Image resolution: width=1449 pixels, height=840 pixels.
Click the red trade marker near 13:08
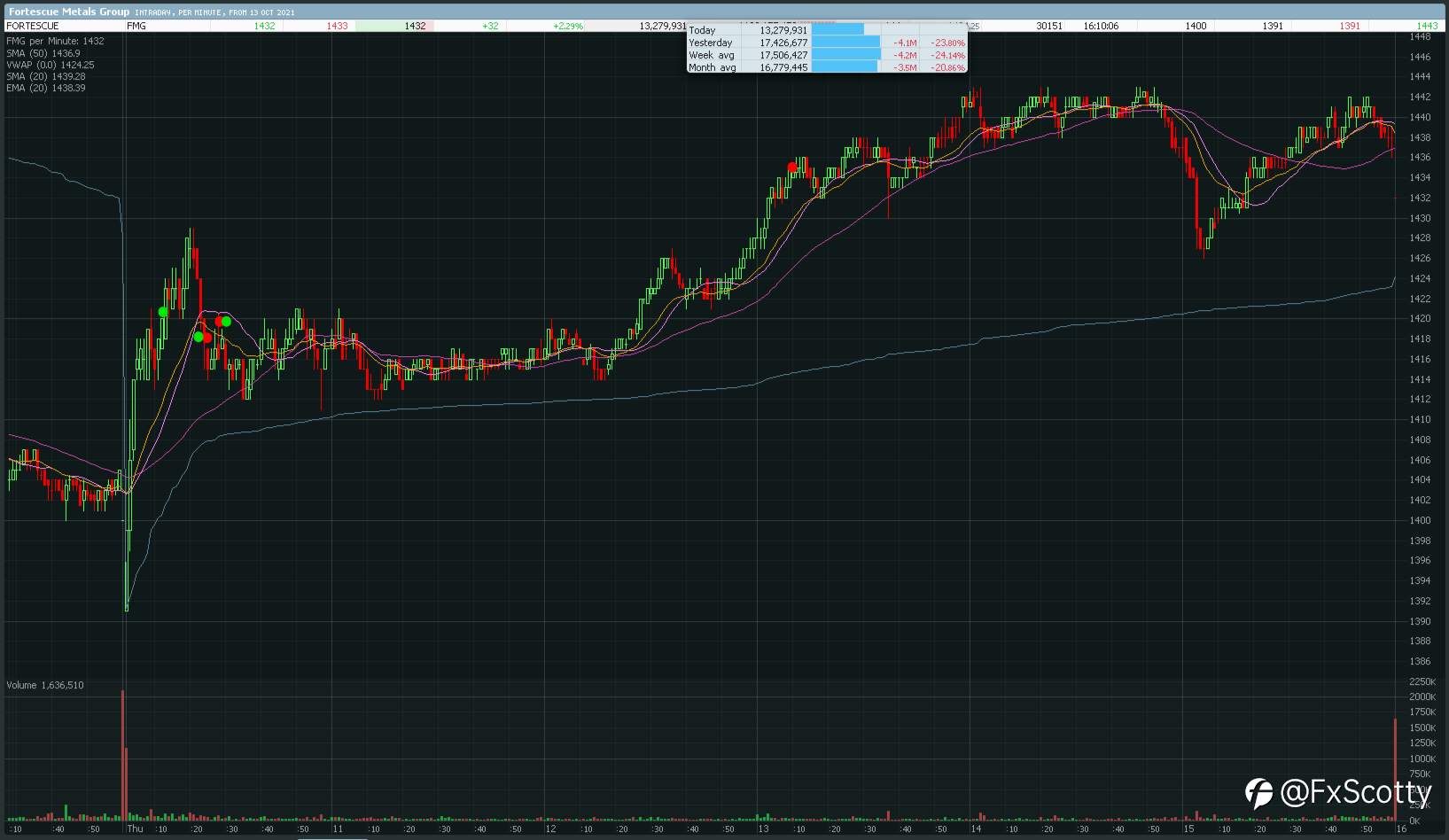click(793, 167)
